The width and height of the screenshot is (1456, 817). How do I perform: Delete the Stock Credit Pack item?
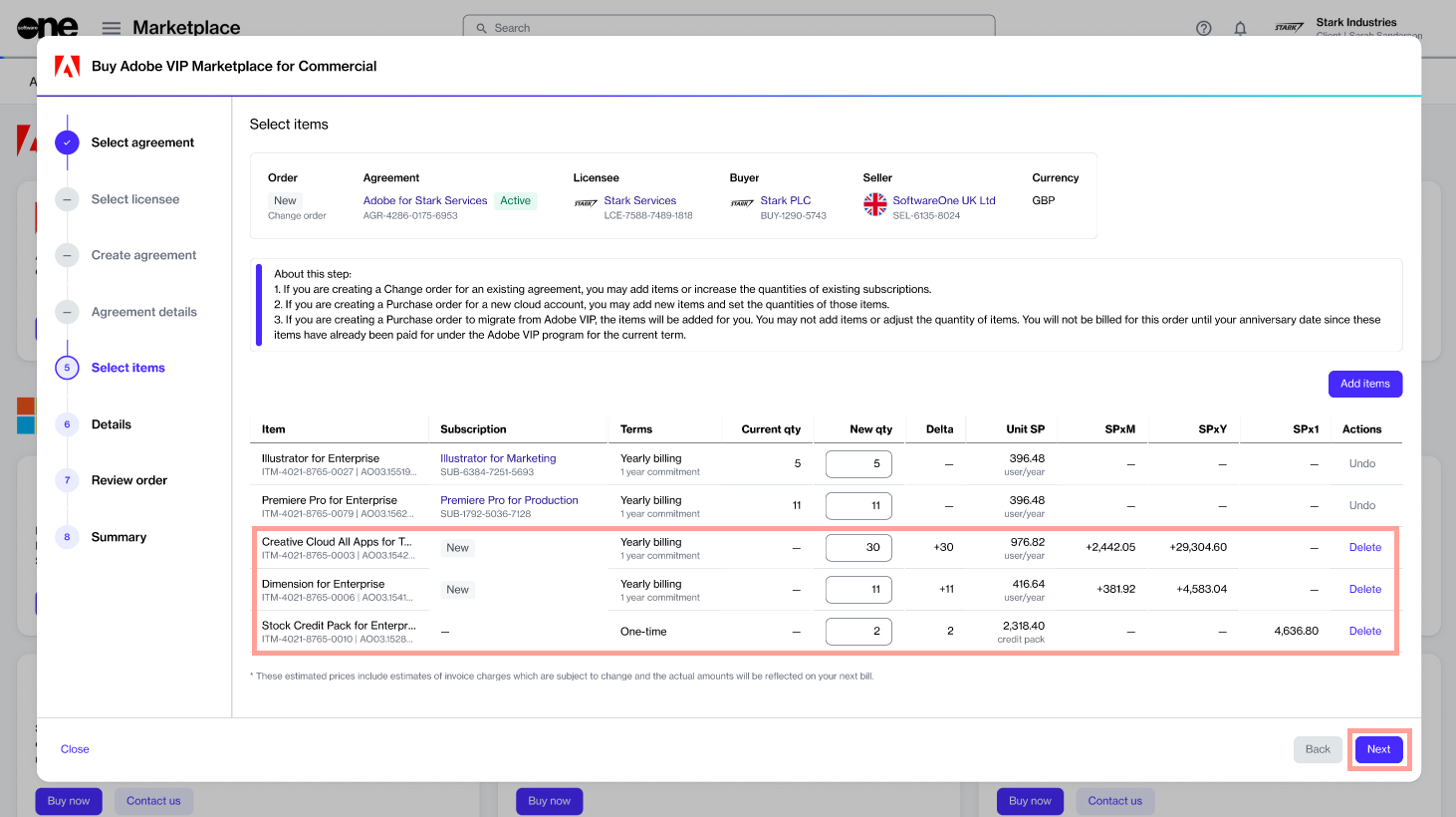click(1364, 631)
